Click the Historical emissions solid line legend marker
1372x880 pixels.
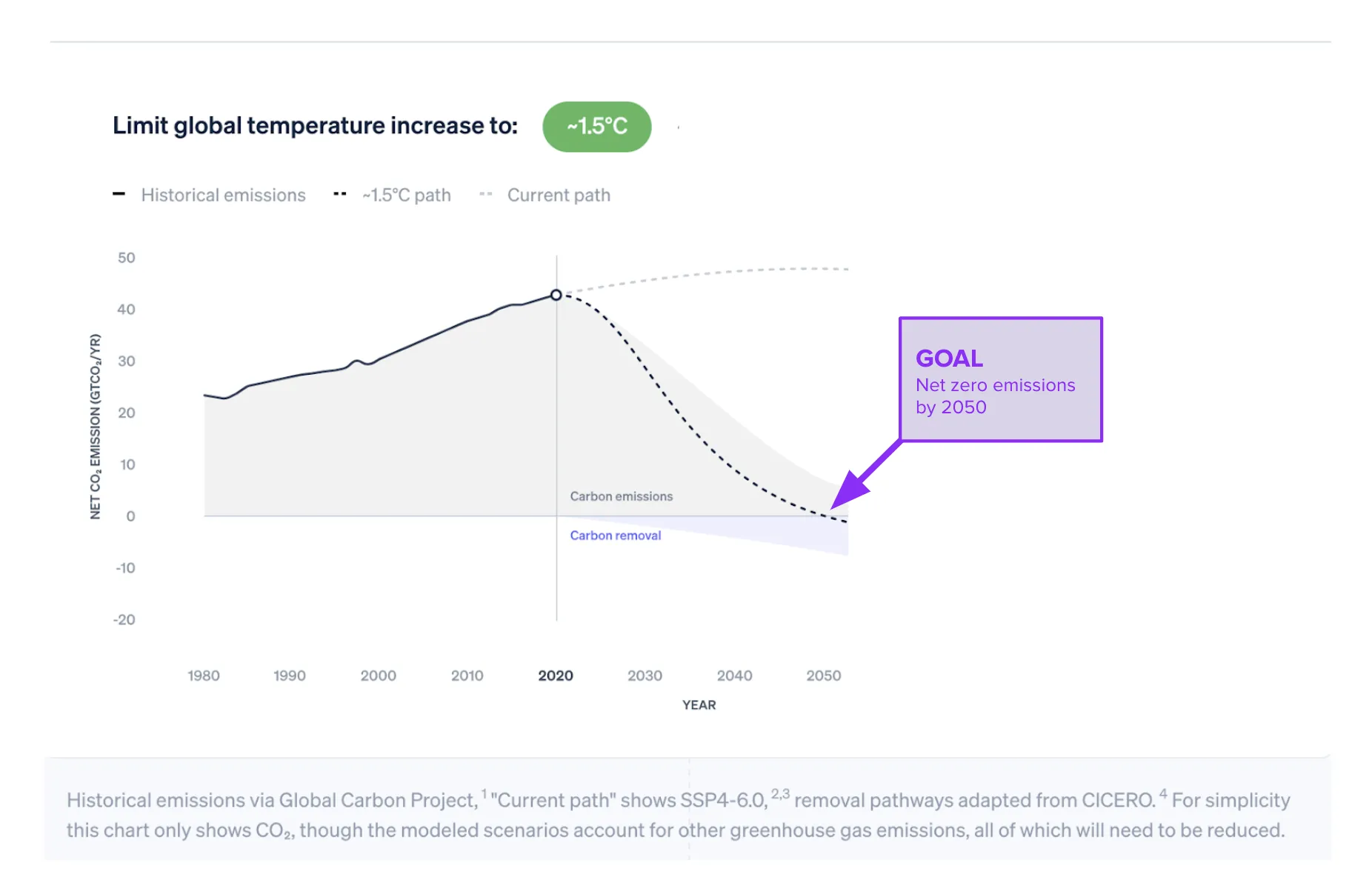point(119,194)
